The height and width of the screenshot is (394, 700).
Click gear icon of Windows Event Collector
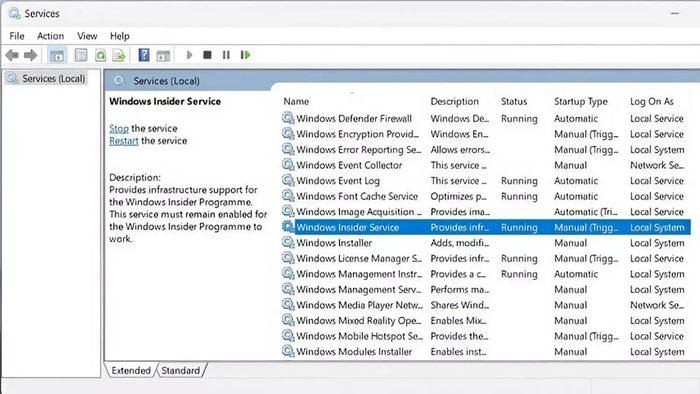288,165
